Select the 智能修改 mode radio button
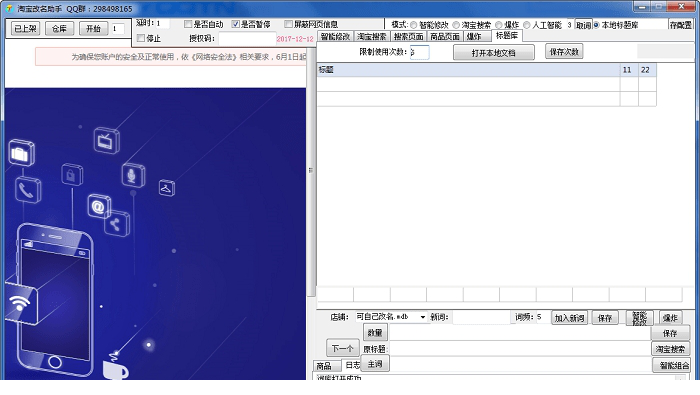The image size is (700, 395). [x=413, y=25]
